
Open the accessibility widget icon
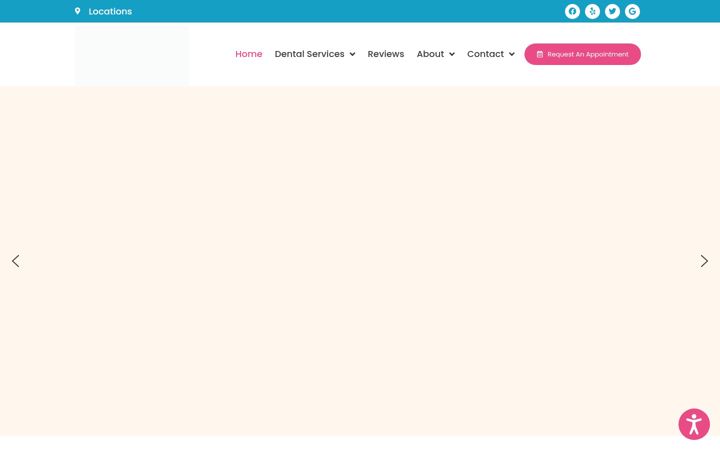[x=694, y=424]
